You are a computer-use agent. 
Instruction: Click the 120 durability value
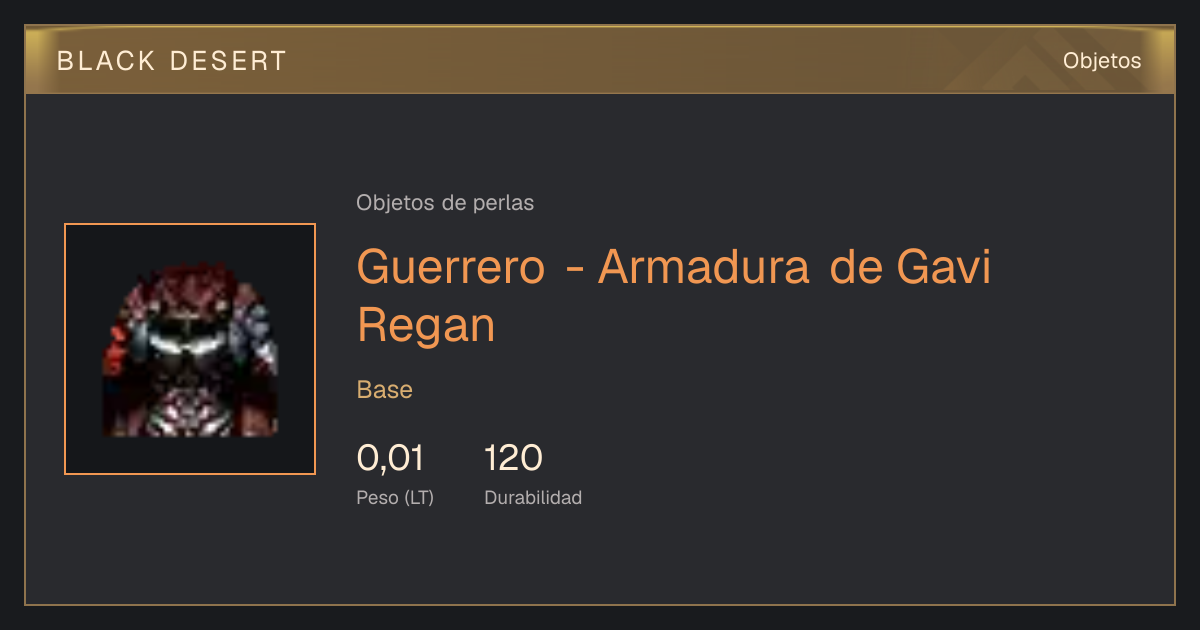(513, 458)
